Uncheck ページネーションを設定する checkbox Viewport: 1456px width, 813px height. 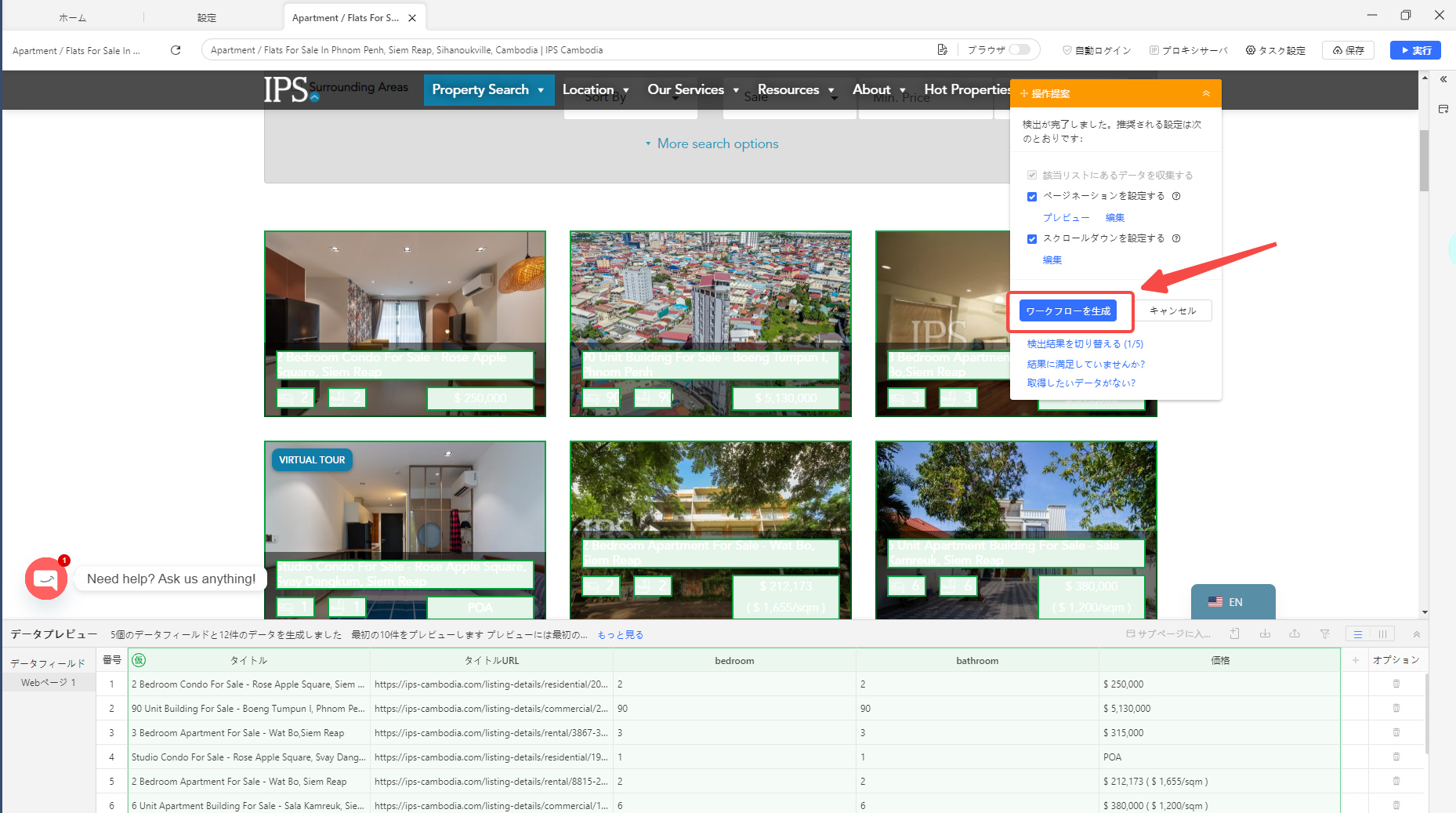(1032, 197)
